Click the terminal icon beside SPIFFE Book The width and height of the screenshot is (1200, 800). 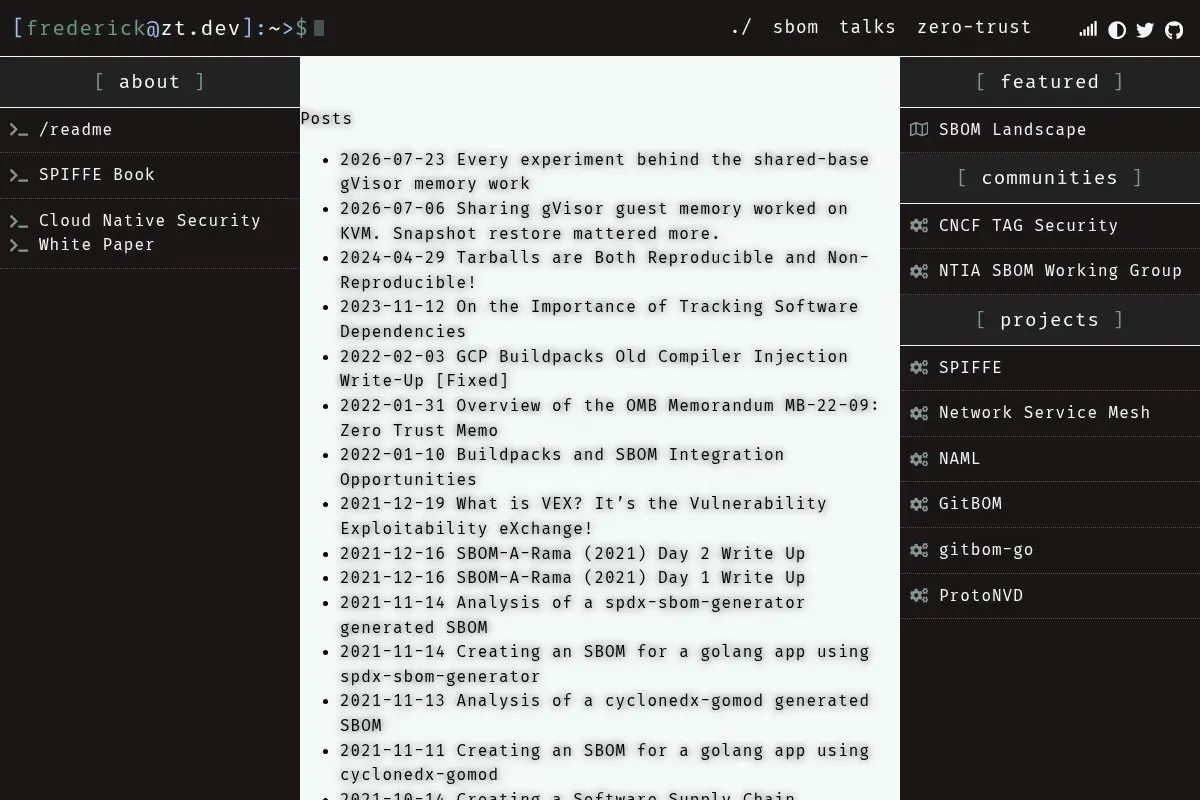tap(19, 175)
